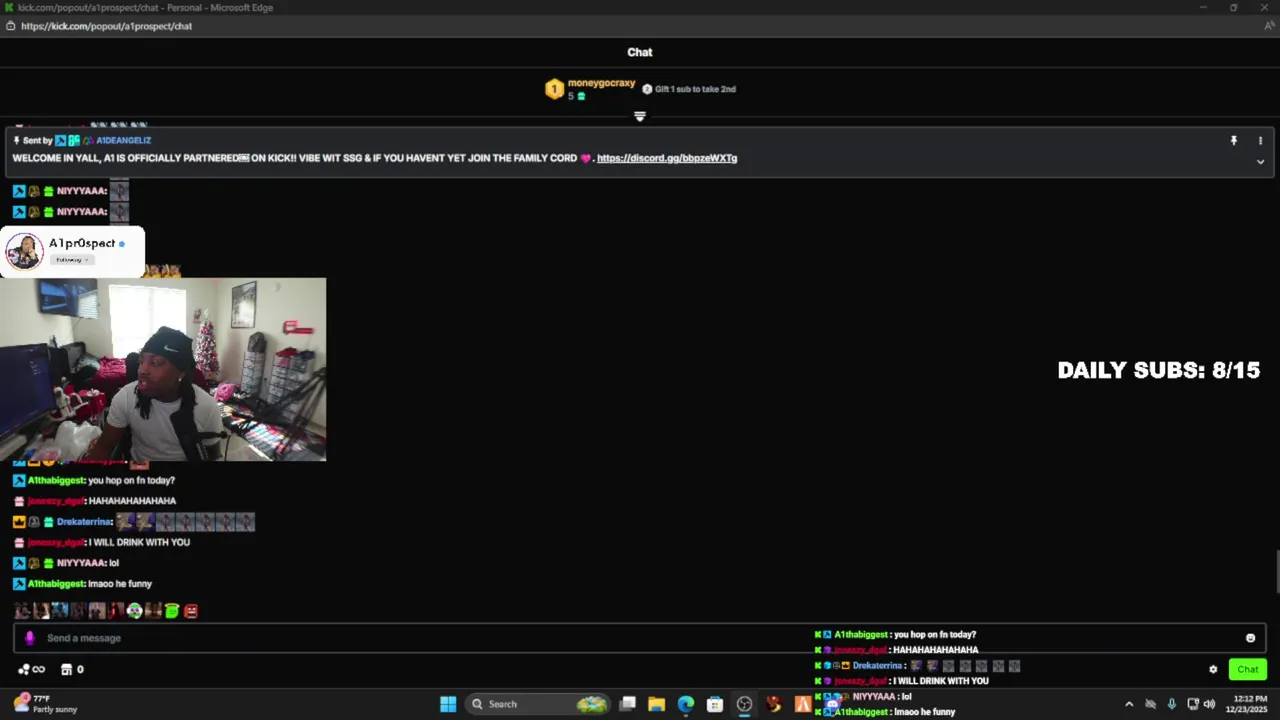Open the network tray icon

click(1193, 704)
